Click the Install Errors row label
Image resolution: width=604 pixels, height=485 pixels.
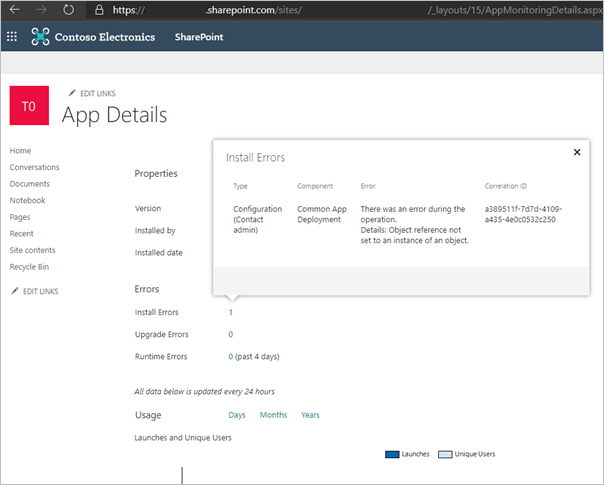click(x=156, y=312)
